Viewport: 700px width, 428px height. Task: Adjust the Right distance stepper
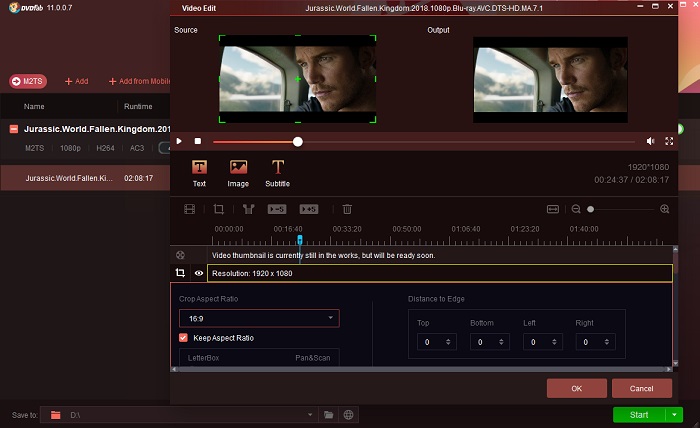coord(607,342)
